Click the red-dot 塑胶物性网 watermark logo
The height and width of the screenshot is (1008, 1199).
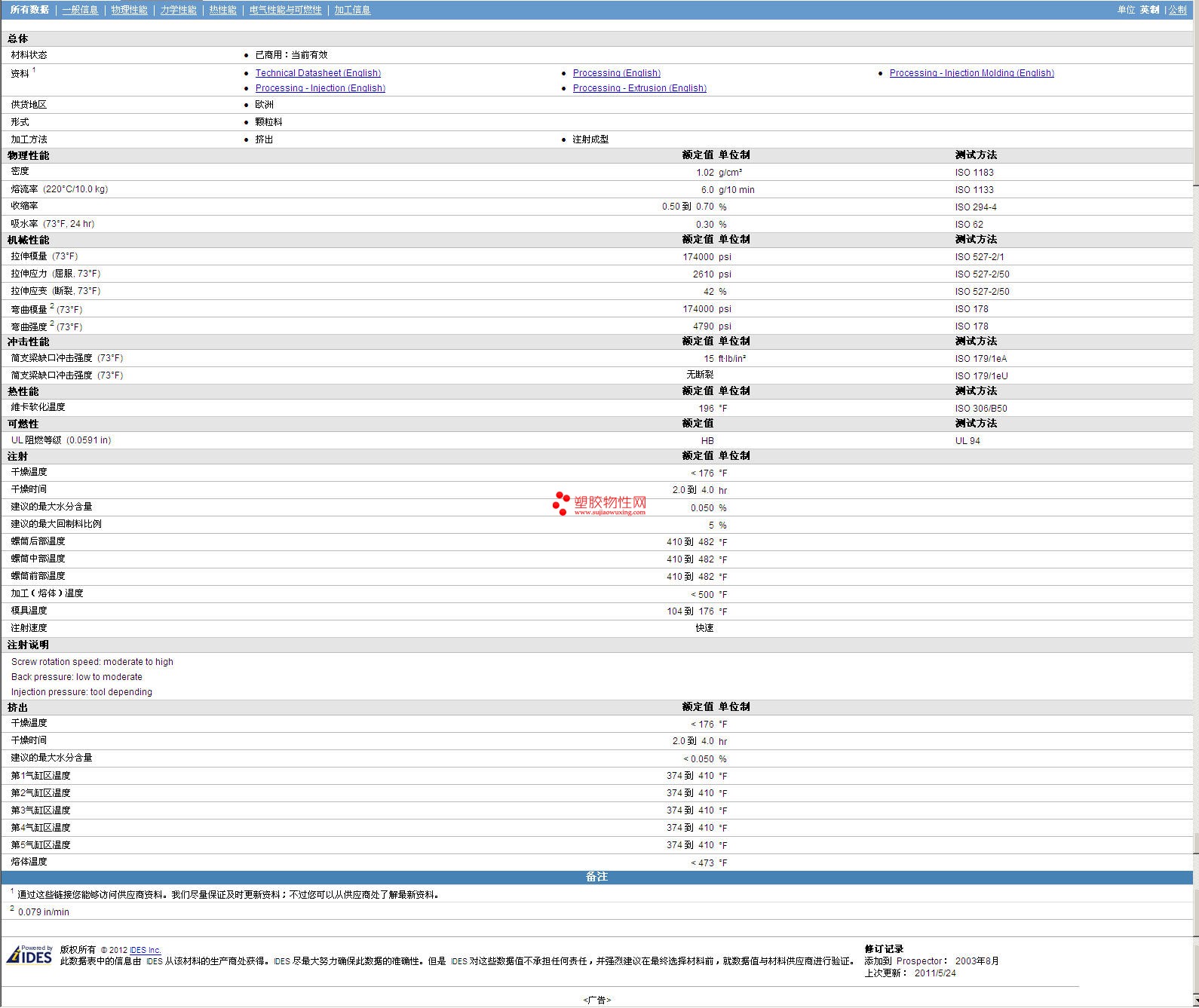coord(599,504)
